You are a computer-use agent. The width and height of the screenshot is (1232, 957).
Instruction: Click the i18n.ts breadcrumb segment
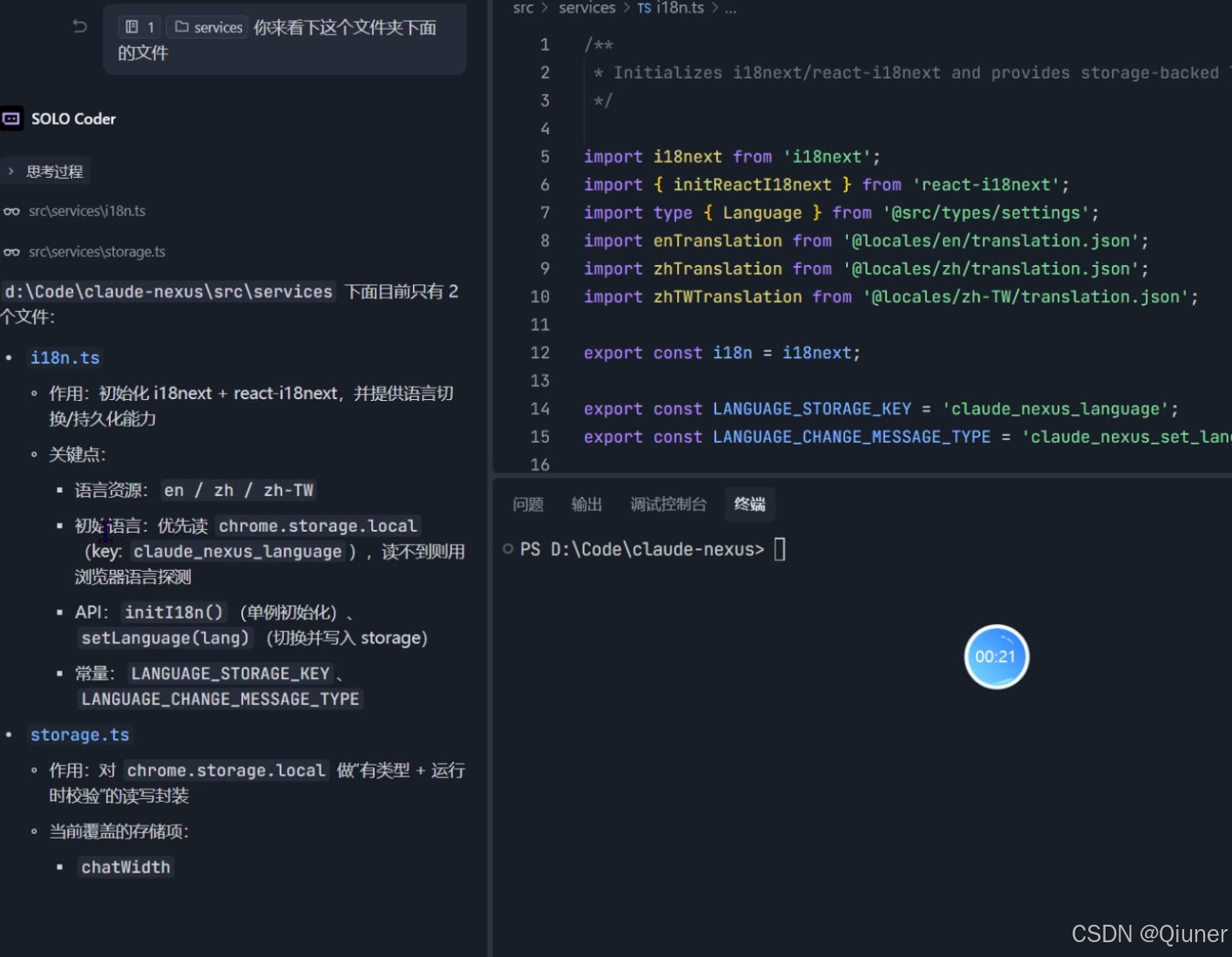pos(670,8)
